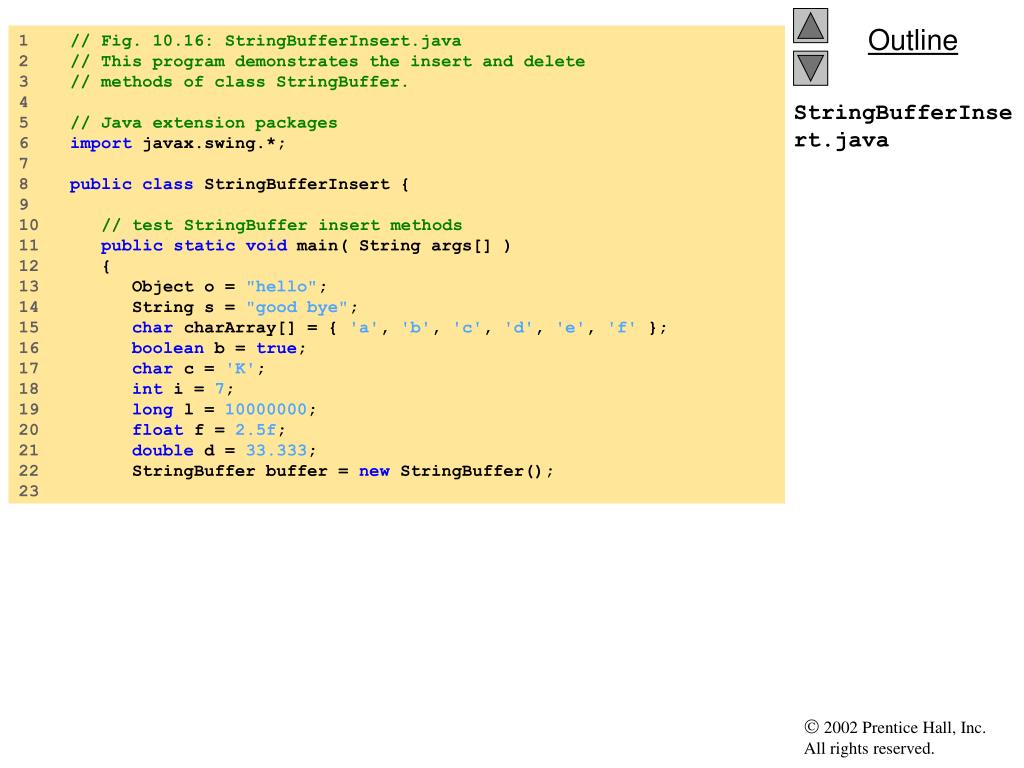Select the StringBufferInsert.java outline entry
This screenshot has width=1024, height=768.
(903, 126)
